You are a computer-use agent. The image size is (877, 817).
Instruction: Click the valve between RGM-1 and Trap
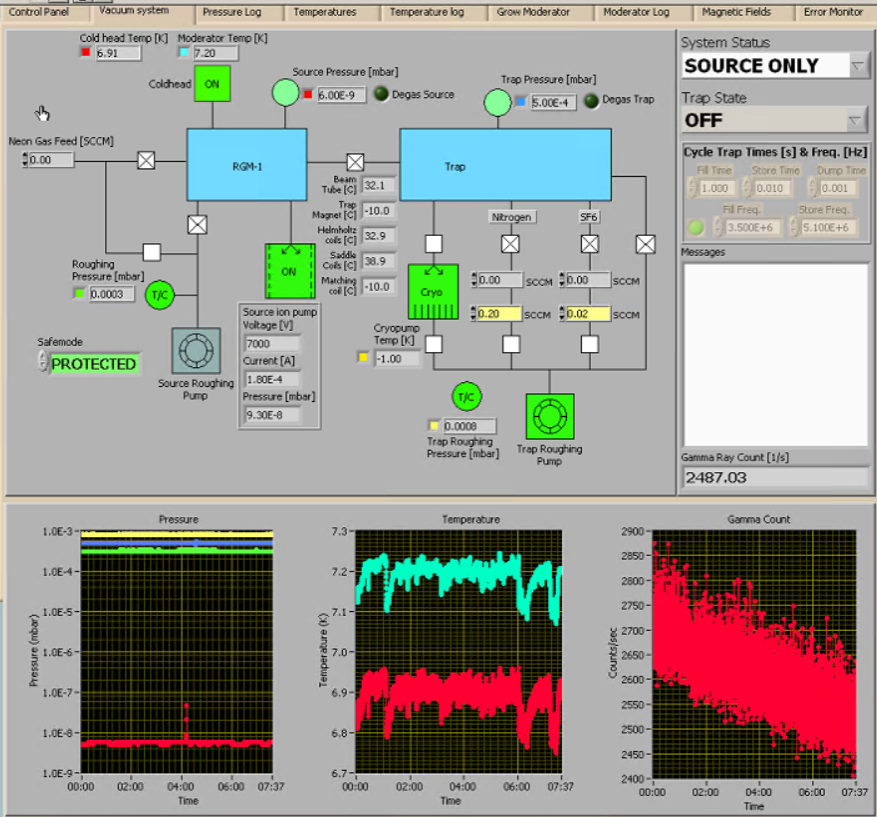pyautogui.click(x=355, y=162)
